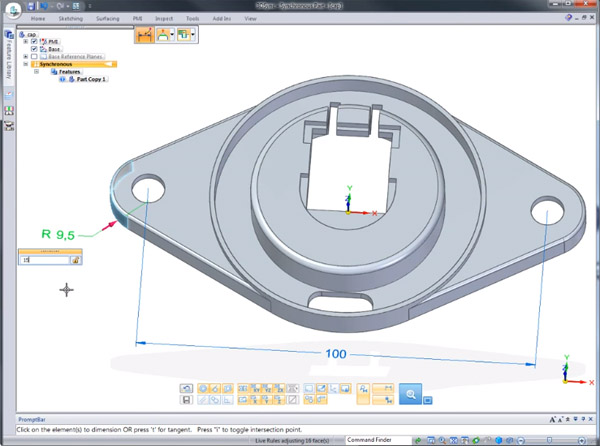The width and height of the screenshot is (600, 446).
Task: Click the Save icon in quick access toolbar
Action: [x=31, y=6]
